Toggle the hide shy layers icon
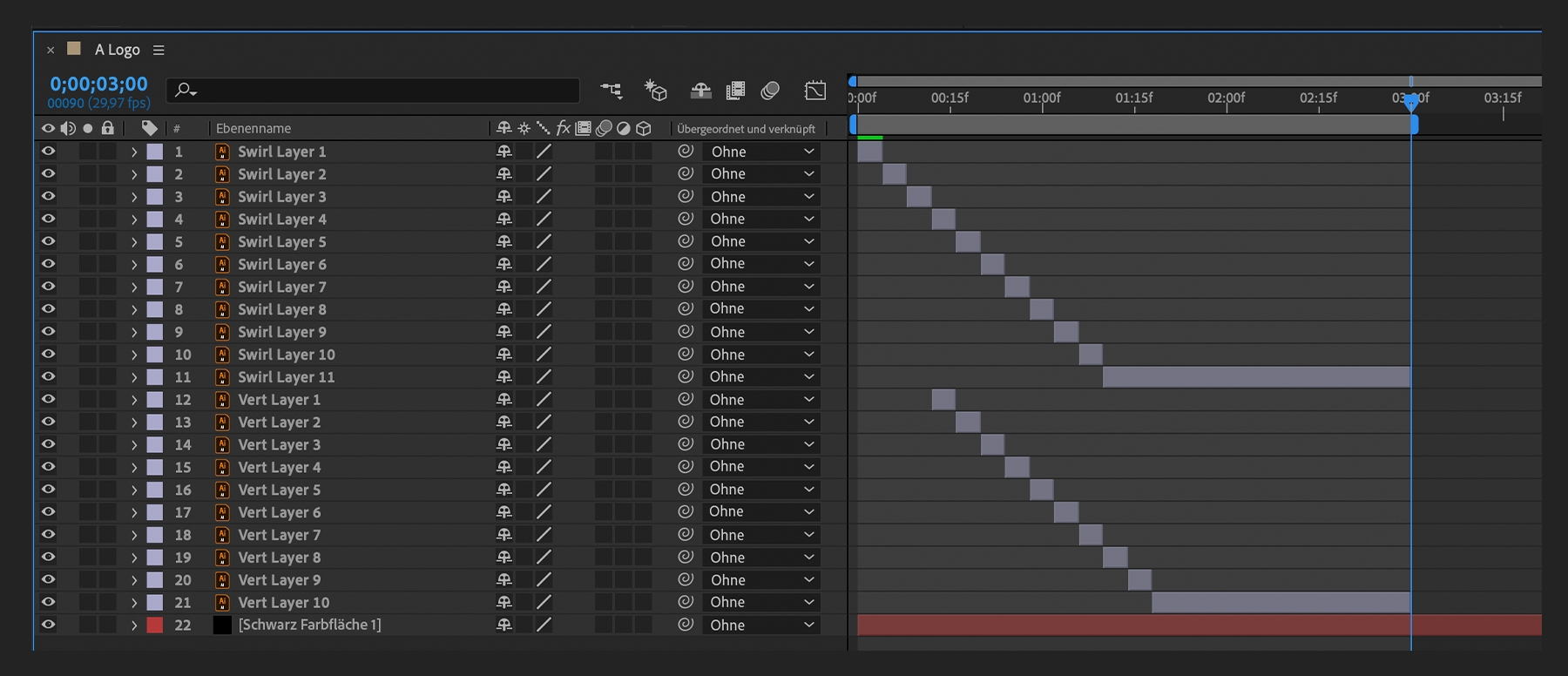1568x676 pixels. click(x=700, y=90)
